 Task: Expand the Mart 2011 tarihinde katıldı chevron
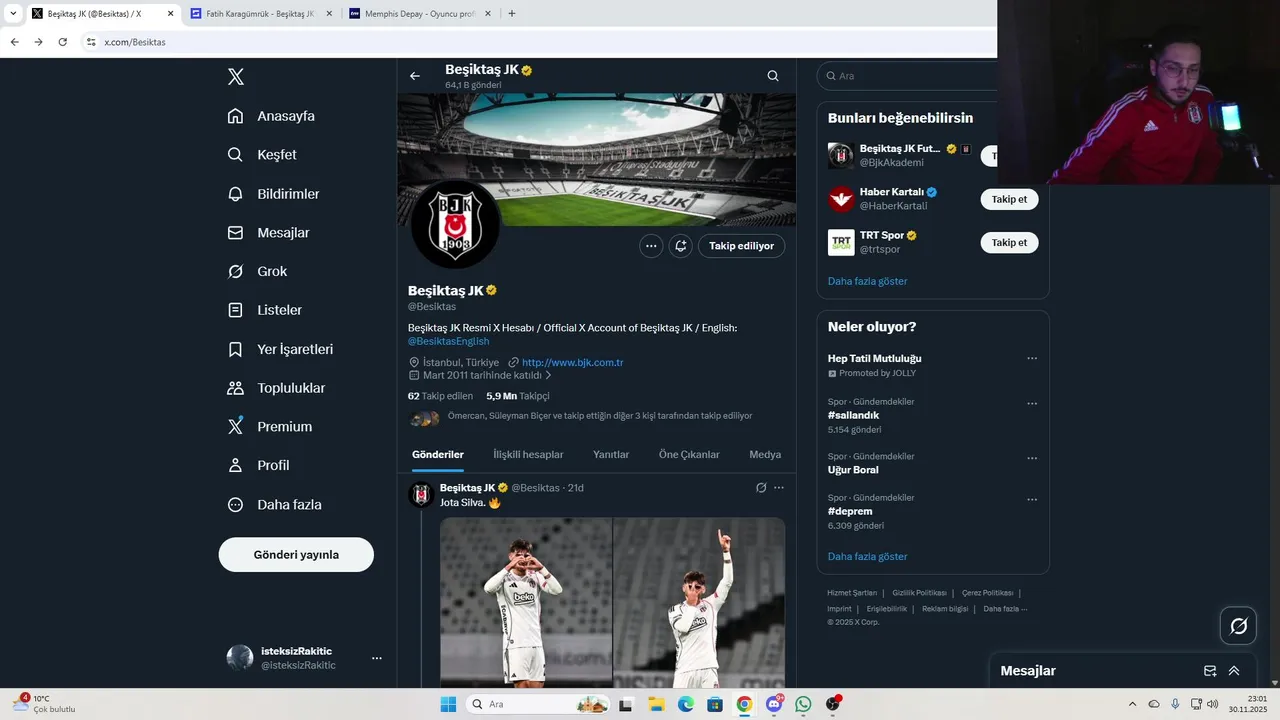pos(548,376)
